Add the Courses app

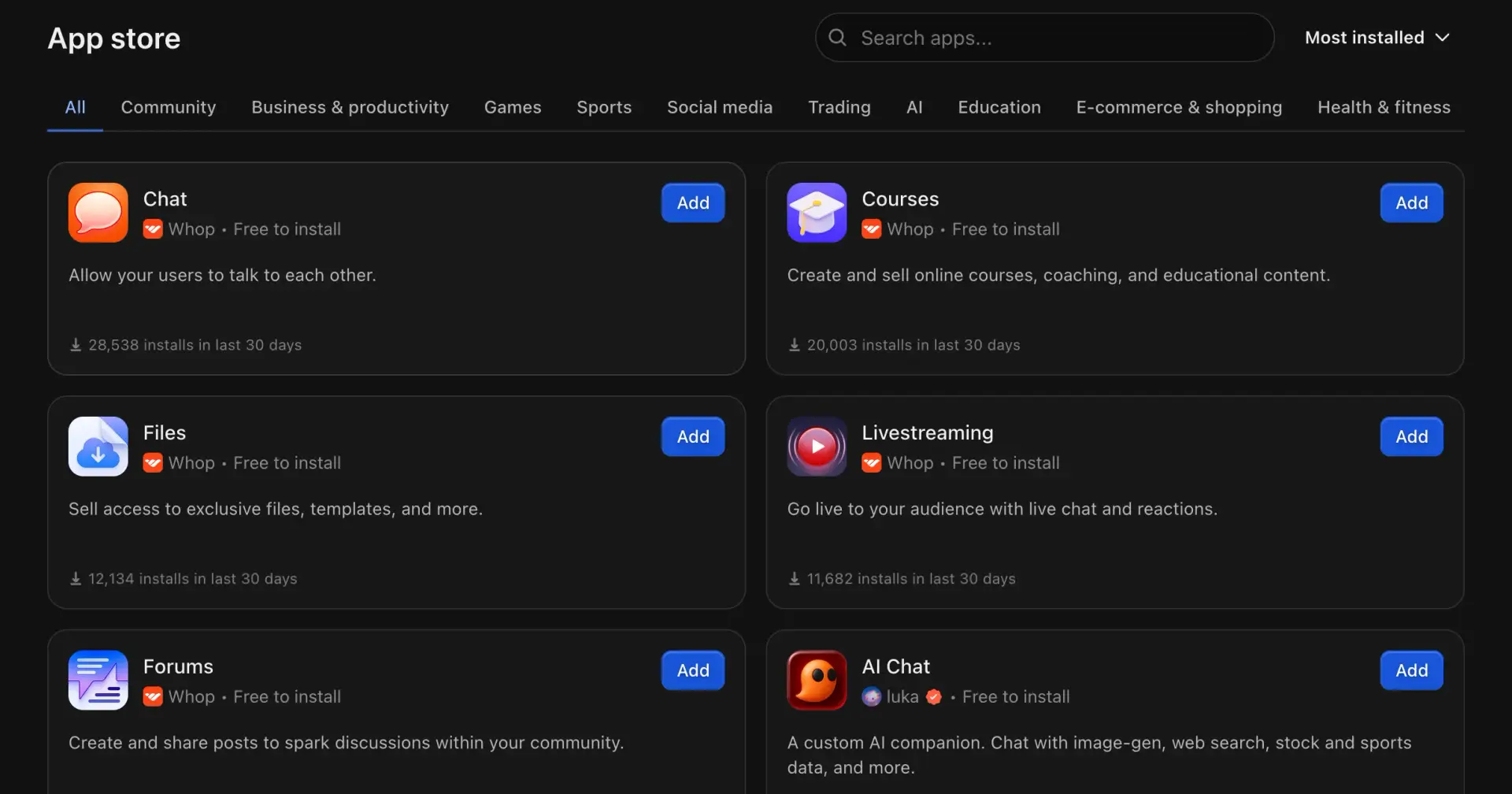pyautogui.click(x=1411, y=202)
